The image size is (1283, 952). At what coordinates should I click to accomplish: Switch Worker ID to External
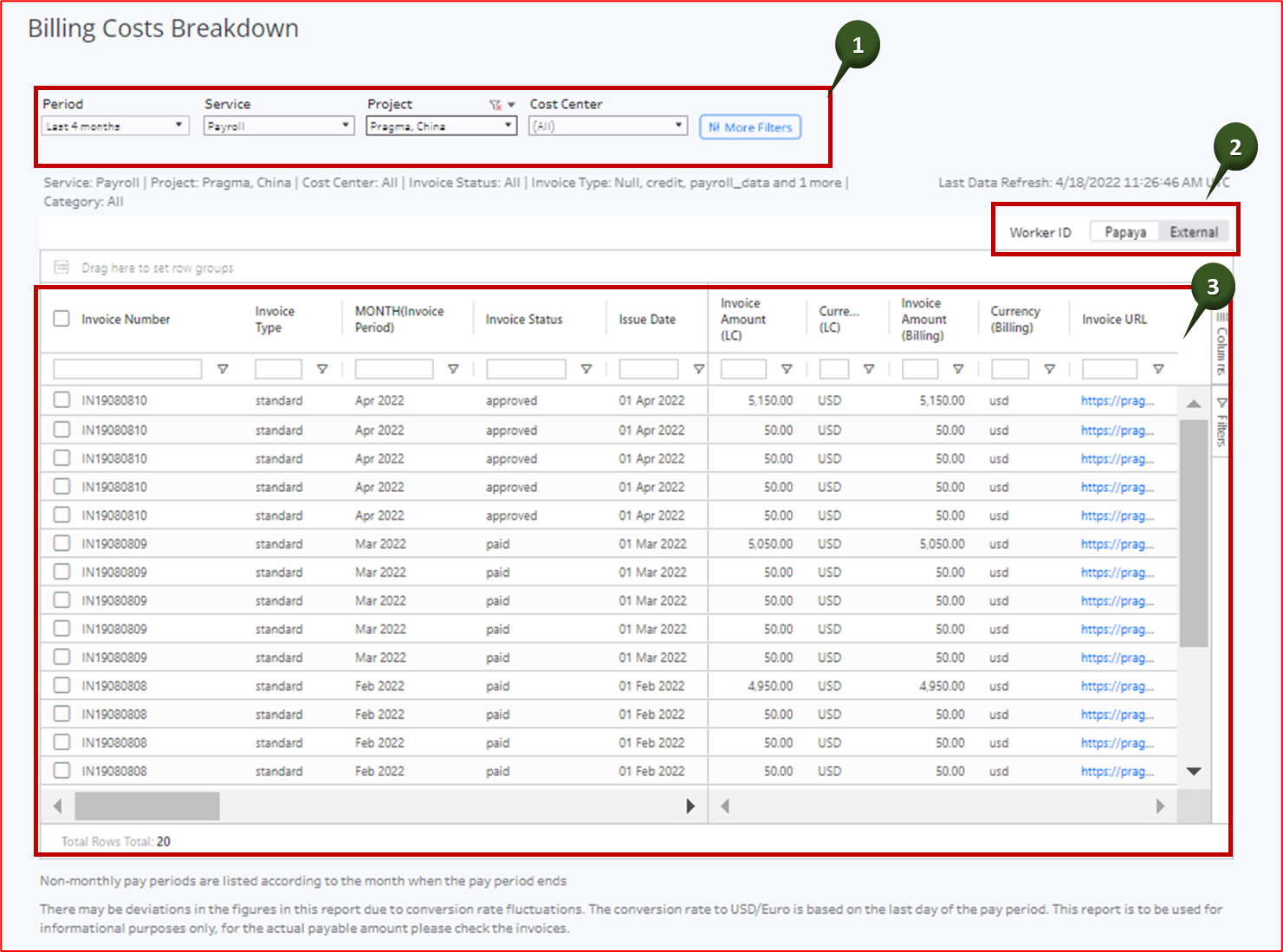click(1195, 231)
